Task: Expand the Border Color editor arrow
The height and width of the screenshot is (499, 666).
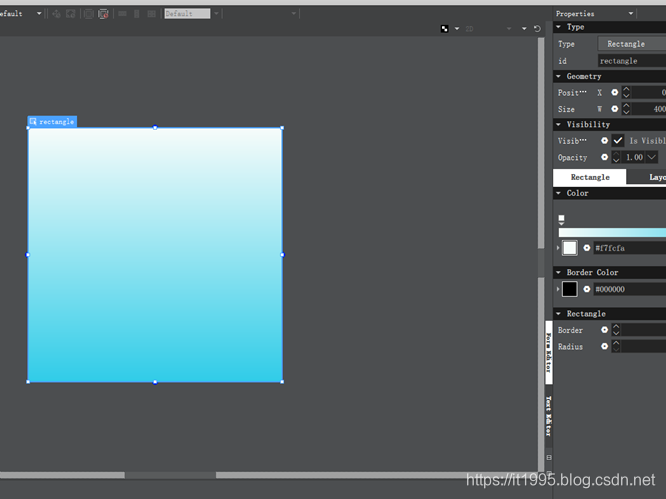Action: [558, 289]
